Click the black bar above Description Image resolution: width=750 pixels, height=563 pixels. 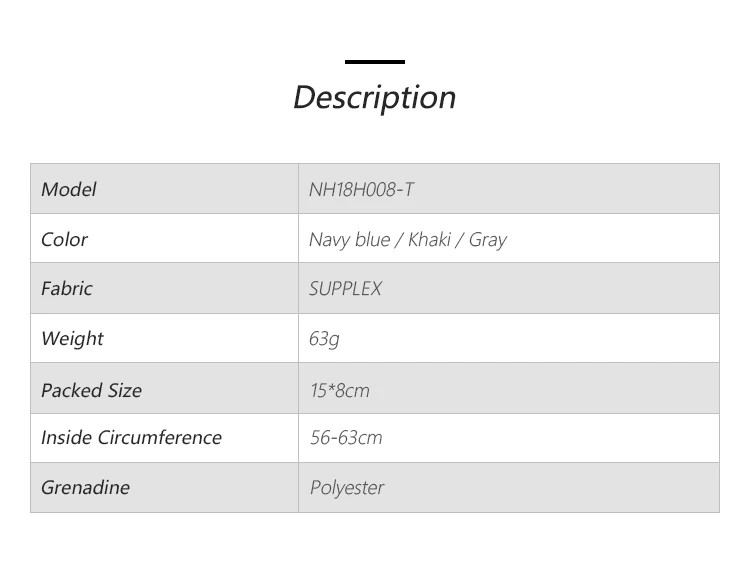point(374,62)
